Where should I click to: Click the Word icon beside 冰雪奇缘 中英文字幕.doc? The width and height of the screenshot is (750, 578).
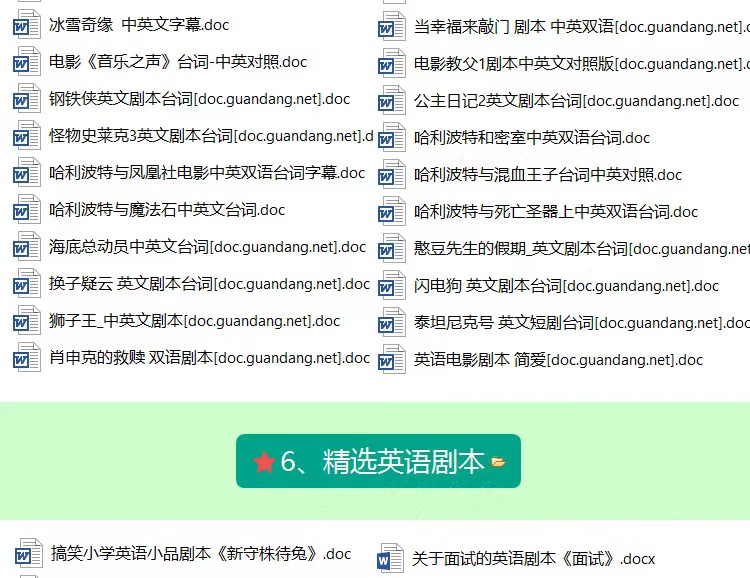click(x=27, y=24)
